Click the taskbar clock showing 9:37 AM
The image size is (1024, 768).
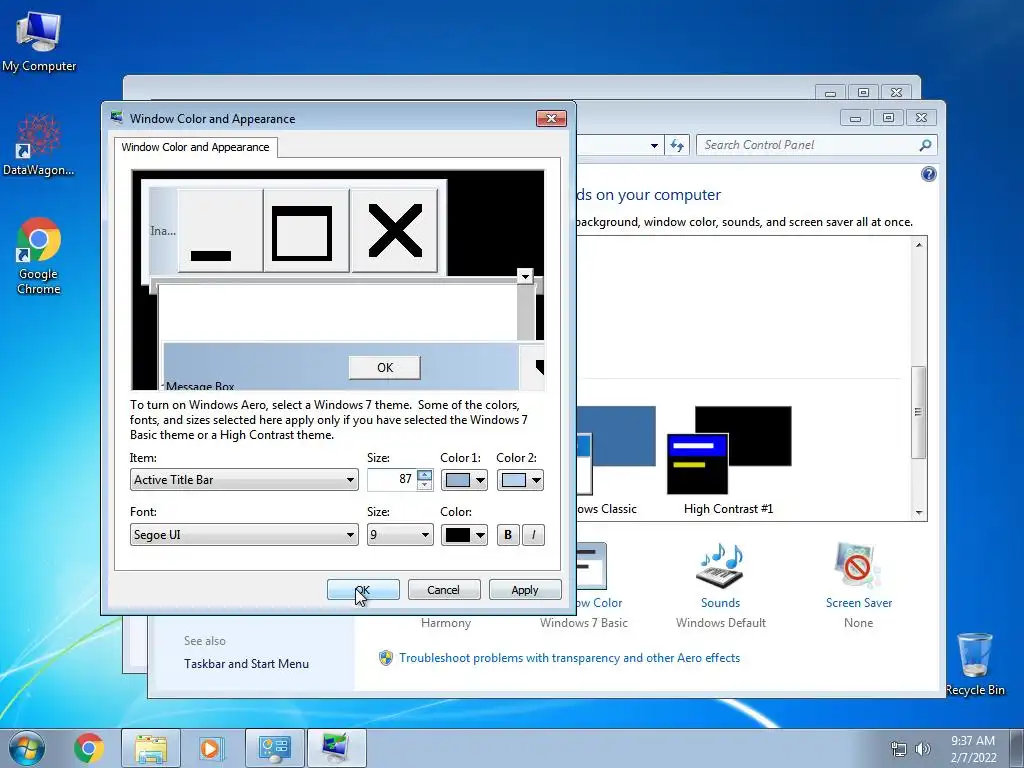point(973,749)
